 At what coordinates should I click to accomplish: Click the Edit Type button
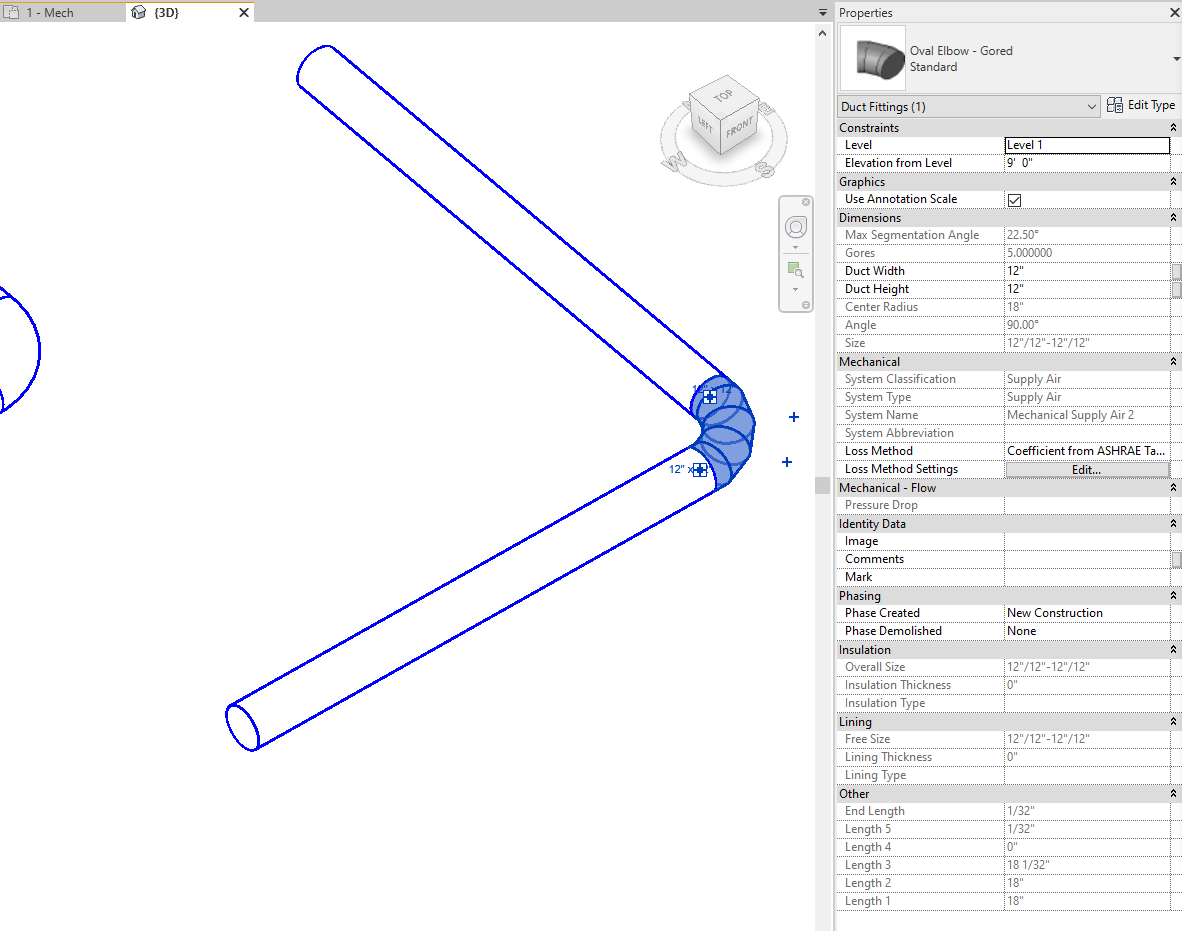[1141, 106]
